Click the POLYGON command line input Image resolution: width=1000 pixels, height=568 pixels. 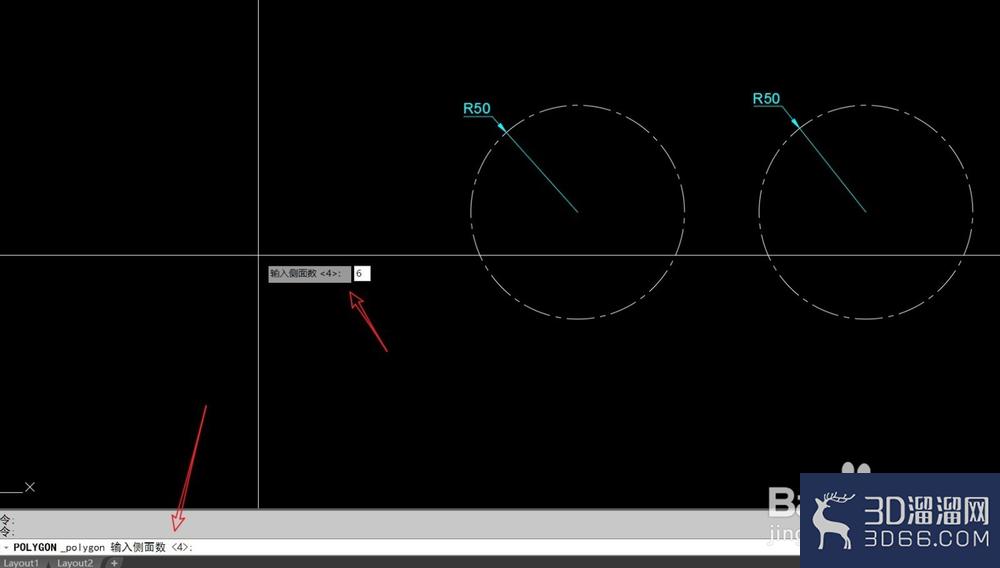tap(400, 547)
